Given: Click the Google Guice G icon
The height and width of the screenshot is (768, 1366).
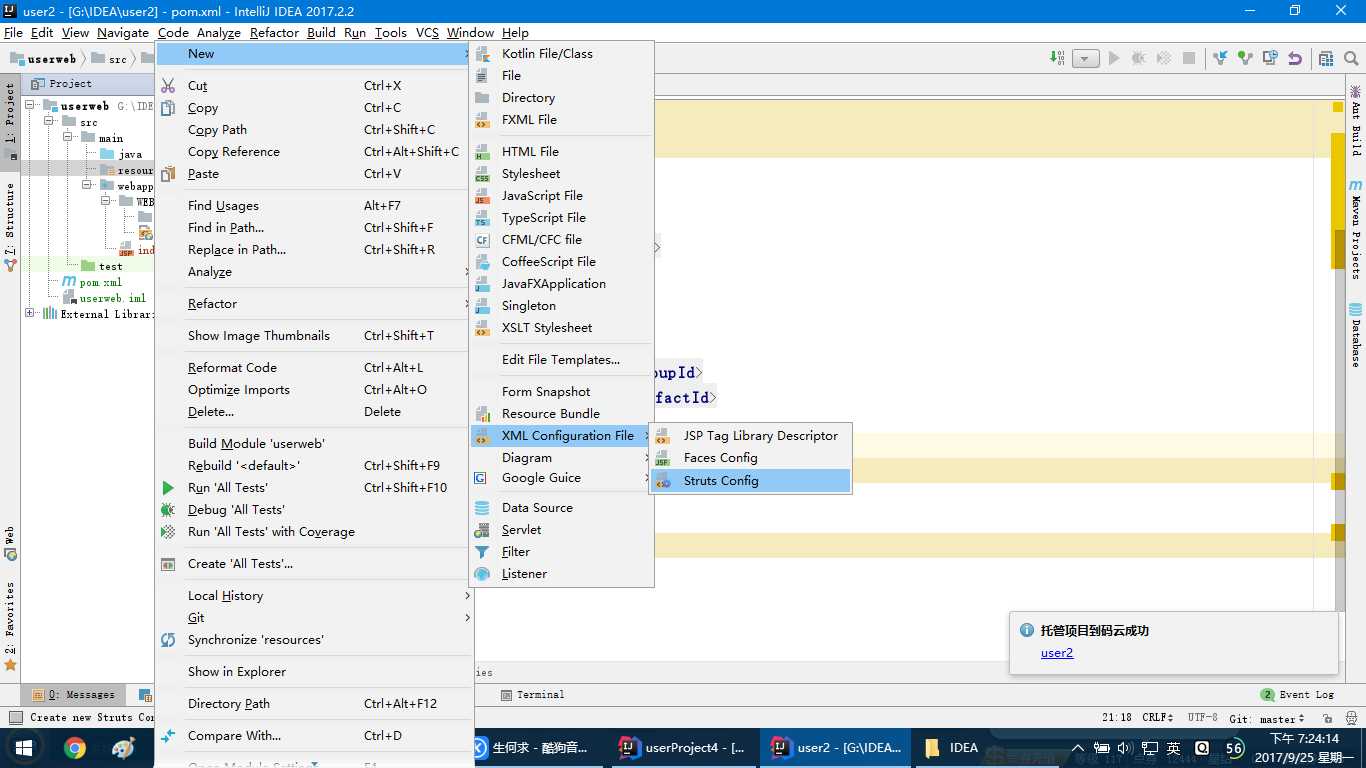Looking at the screenshot, I should [480, 478].
